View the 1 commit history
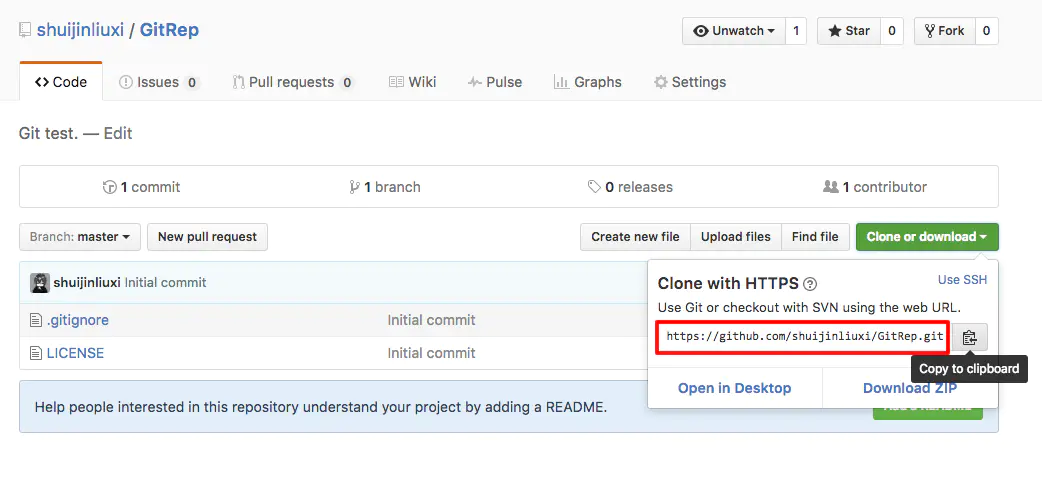 [x=141, y=187]
